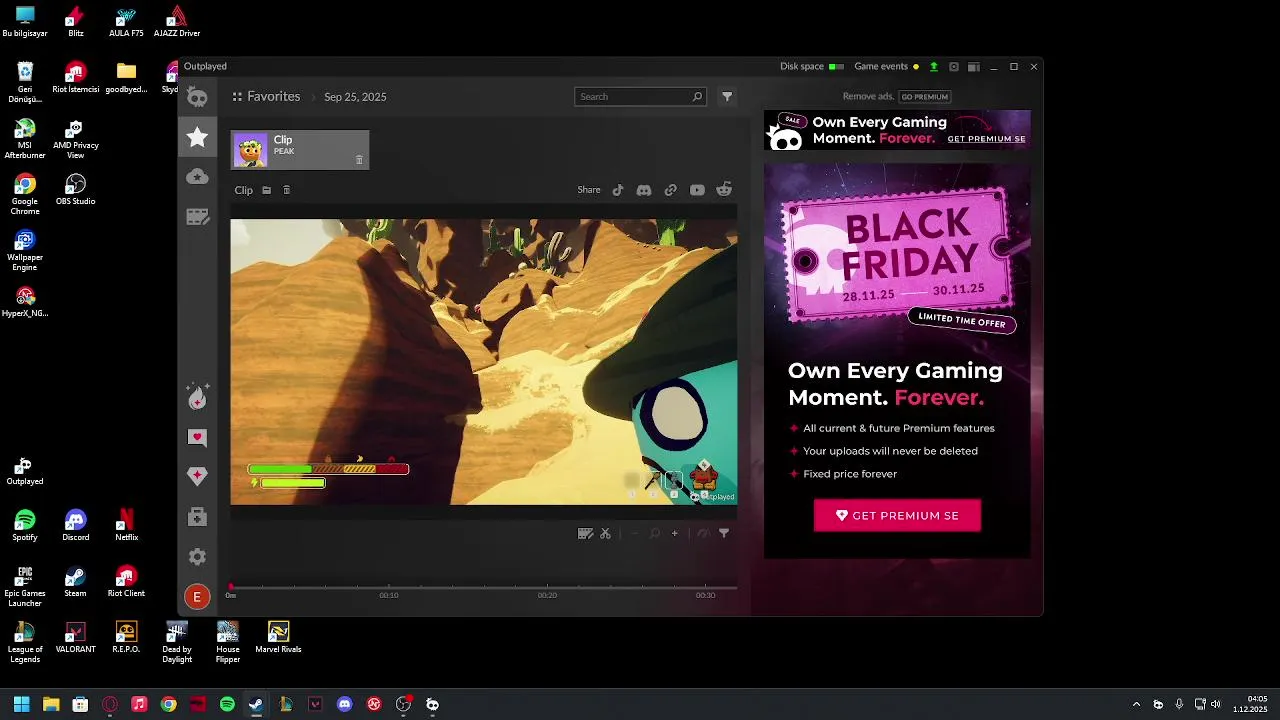Click the Disk space indicator
The width and height of the screenshot is (1280, 720).
tap(812, 67)
